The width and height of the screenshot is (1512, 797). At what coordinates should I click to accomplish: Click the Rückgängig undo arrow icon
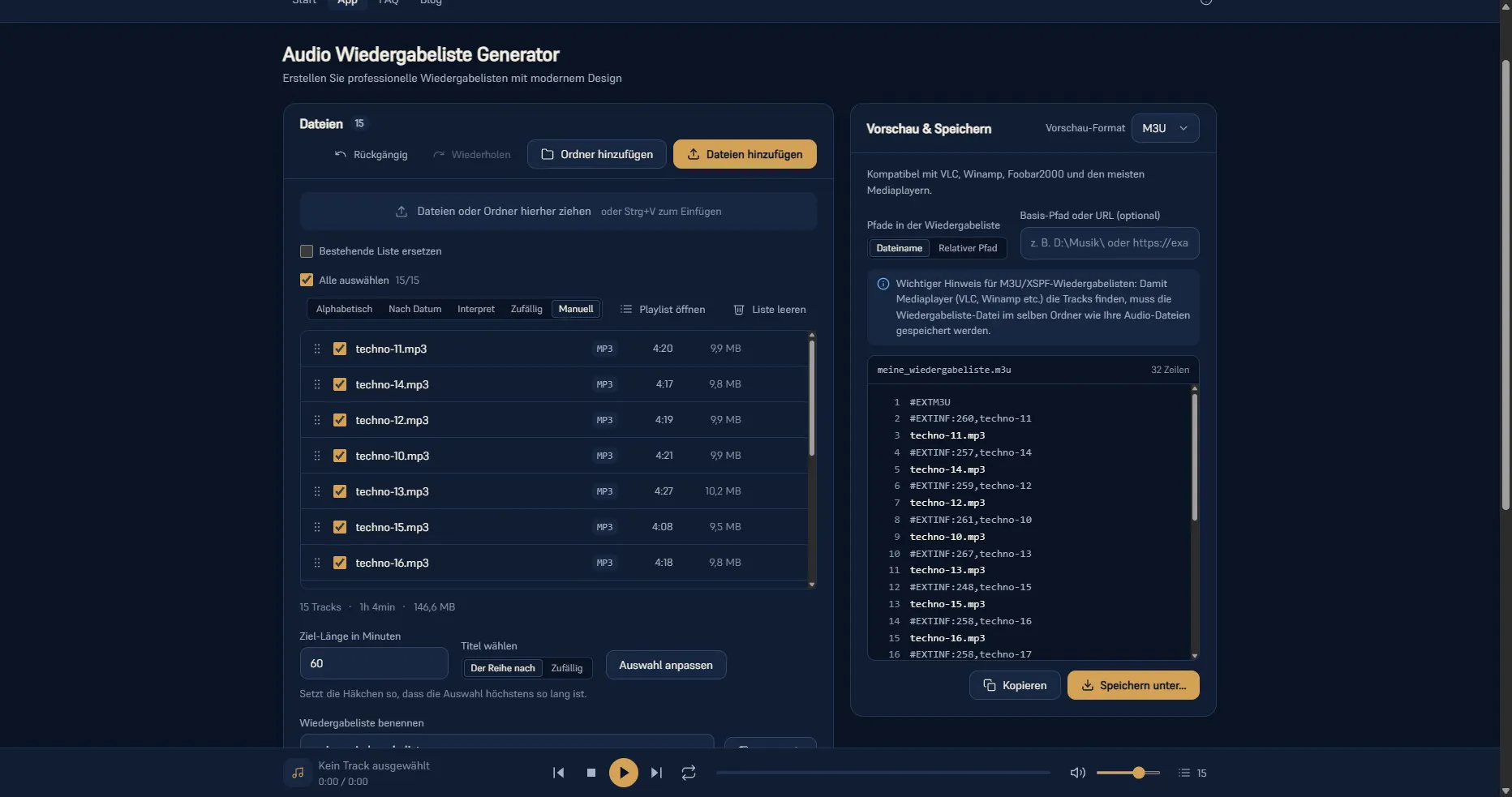tap(341, 154)
